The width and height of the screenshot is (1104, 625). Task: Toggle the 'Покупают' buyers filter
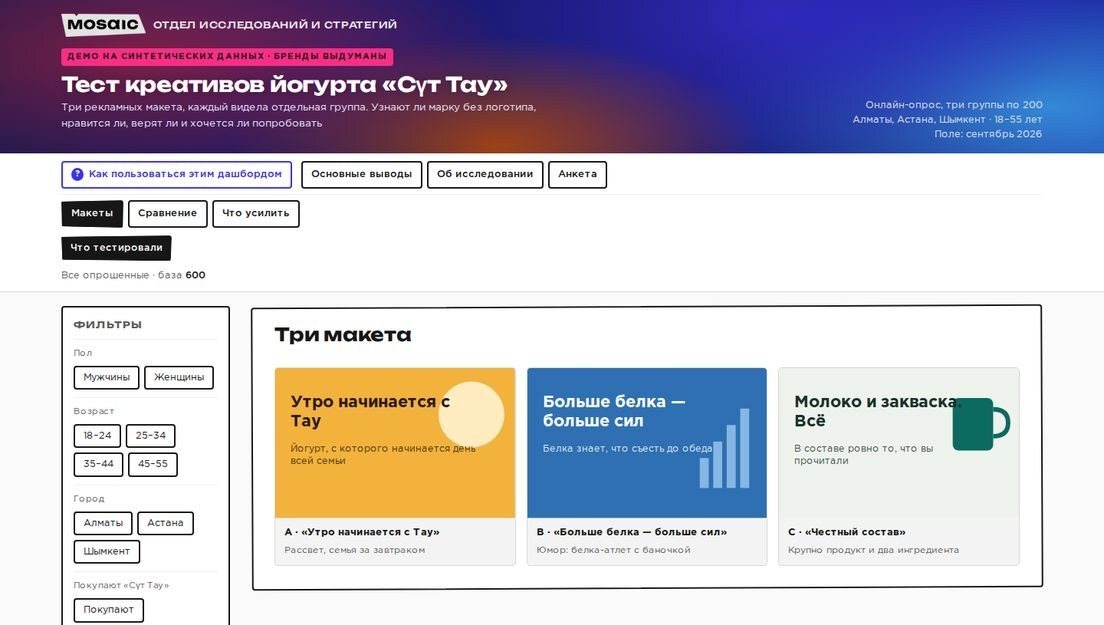tap(108, 610)
